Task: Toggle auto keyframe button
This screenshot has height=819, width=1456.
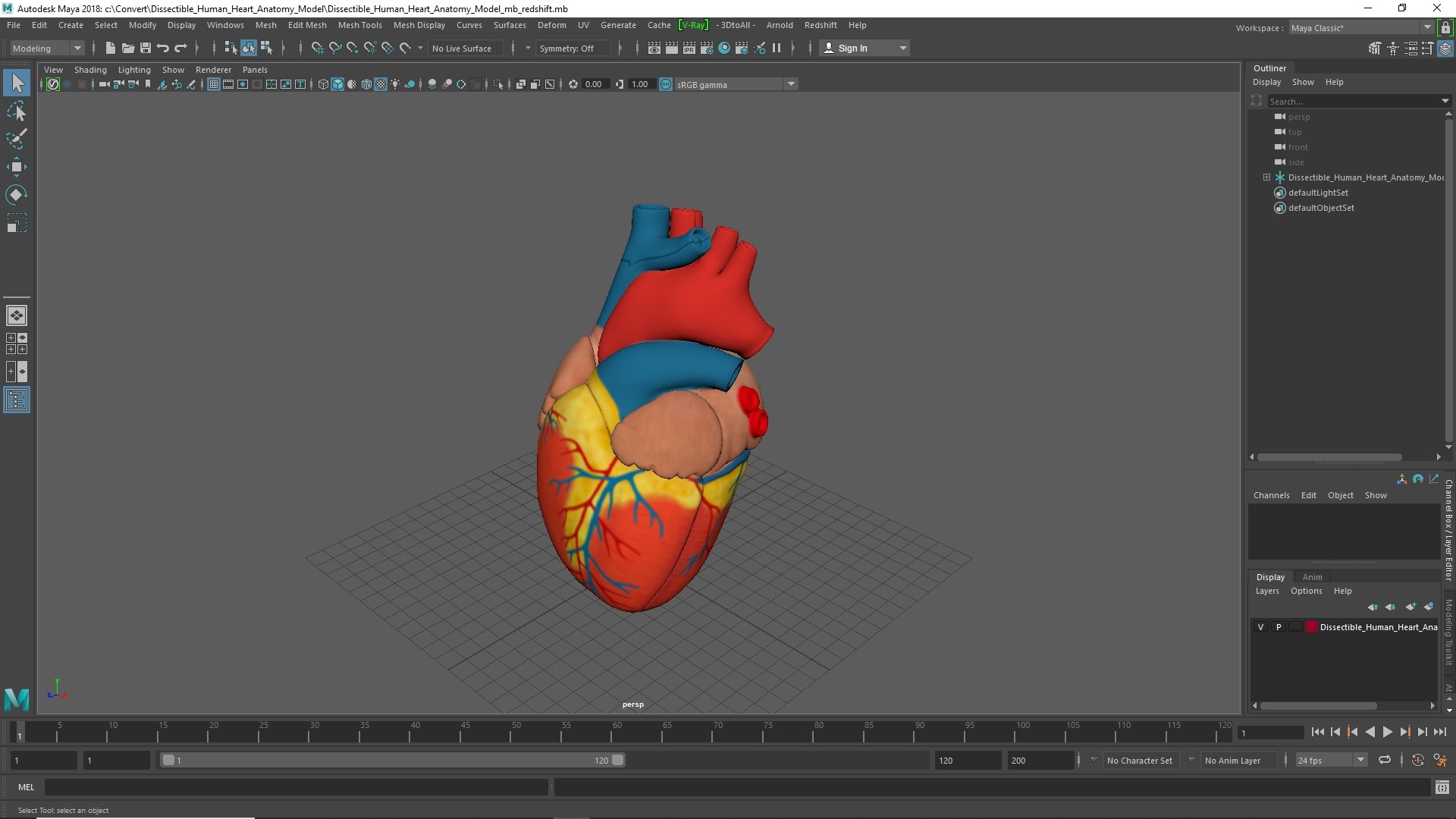Action: [1417, 760]
